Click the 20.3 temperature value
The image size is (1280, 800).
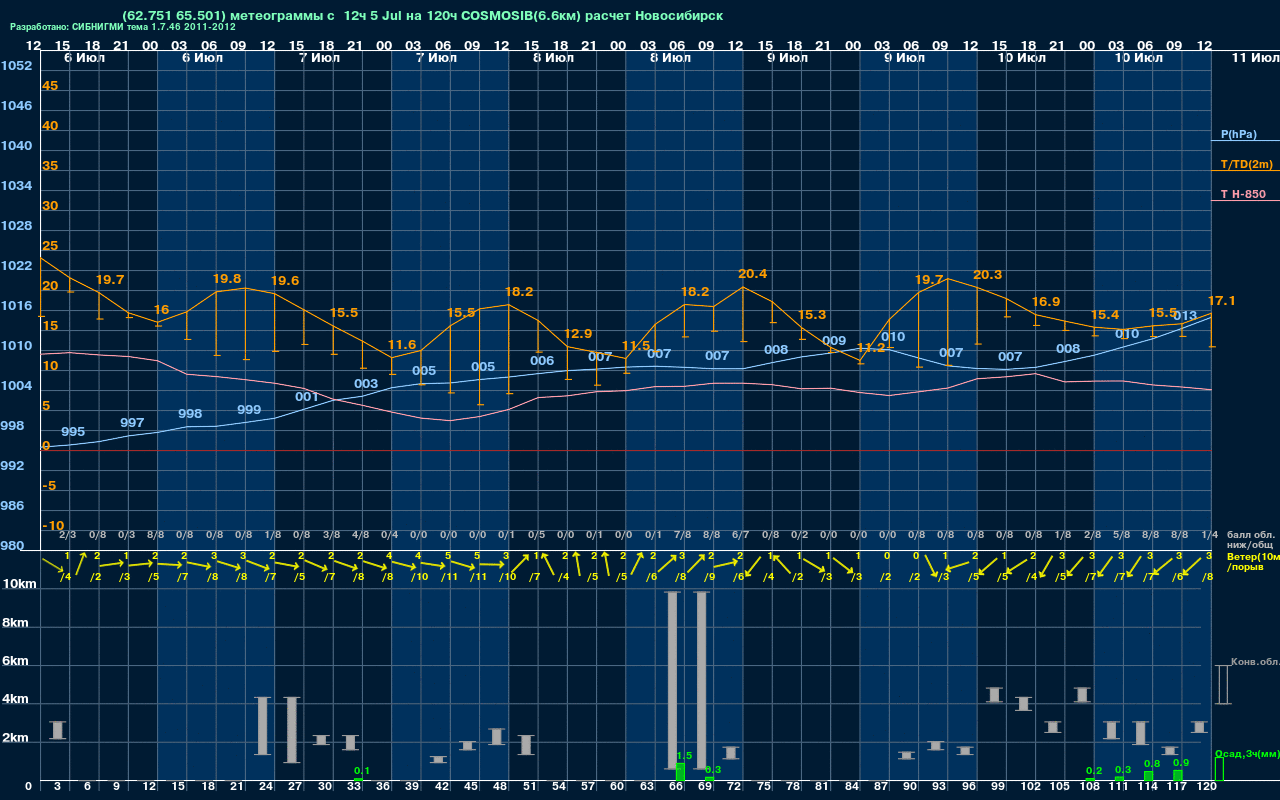tap(987, 275)
